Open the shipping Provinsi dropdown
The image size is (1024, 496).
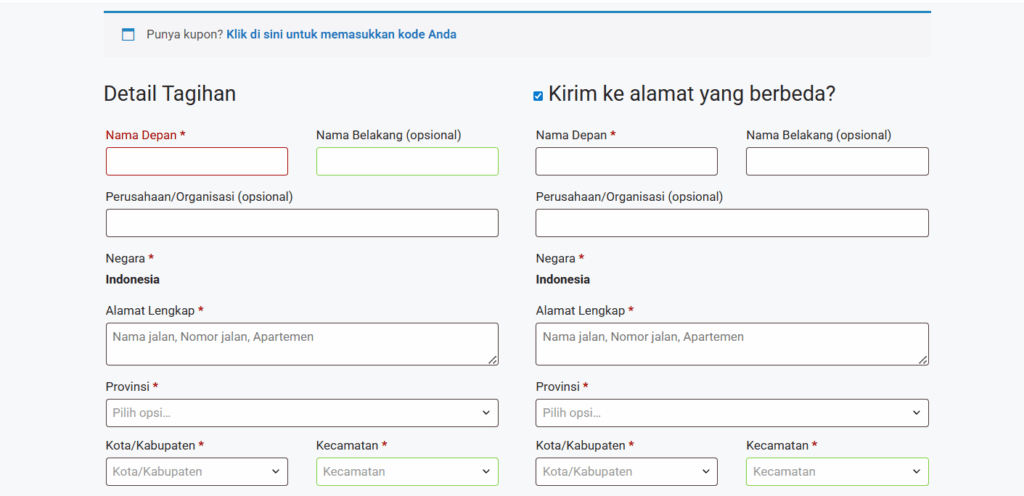tap(732, 413)
